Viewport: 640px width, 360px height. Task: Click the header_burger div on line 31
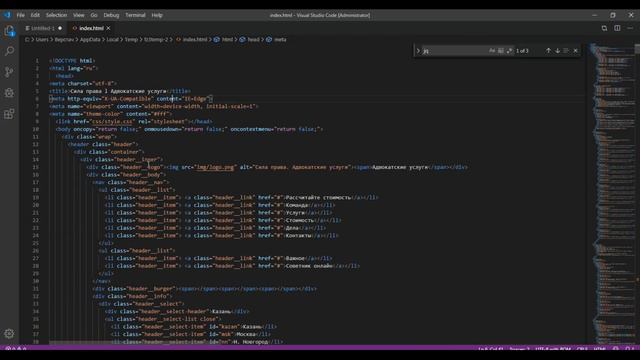pos(204,289)
